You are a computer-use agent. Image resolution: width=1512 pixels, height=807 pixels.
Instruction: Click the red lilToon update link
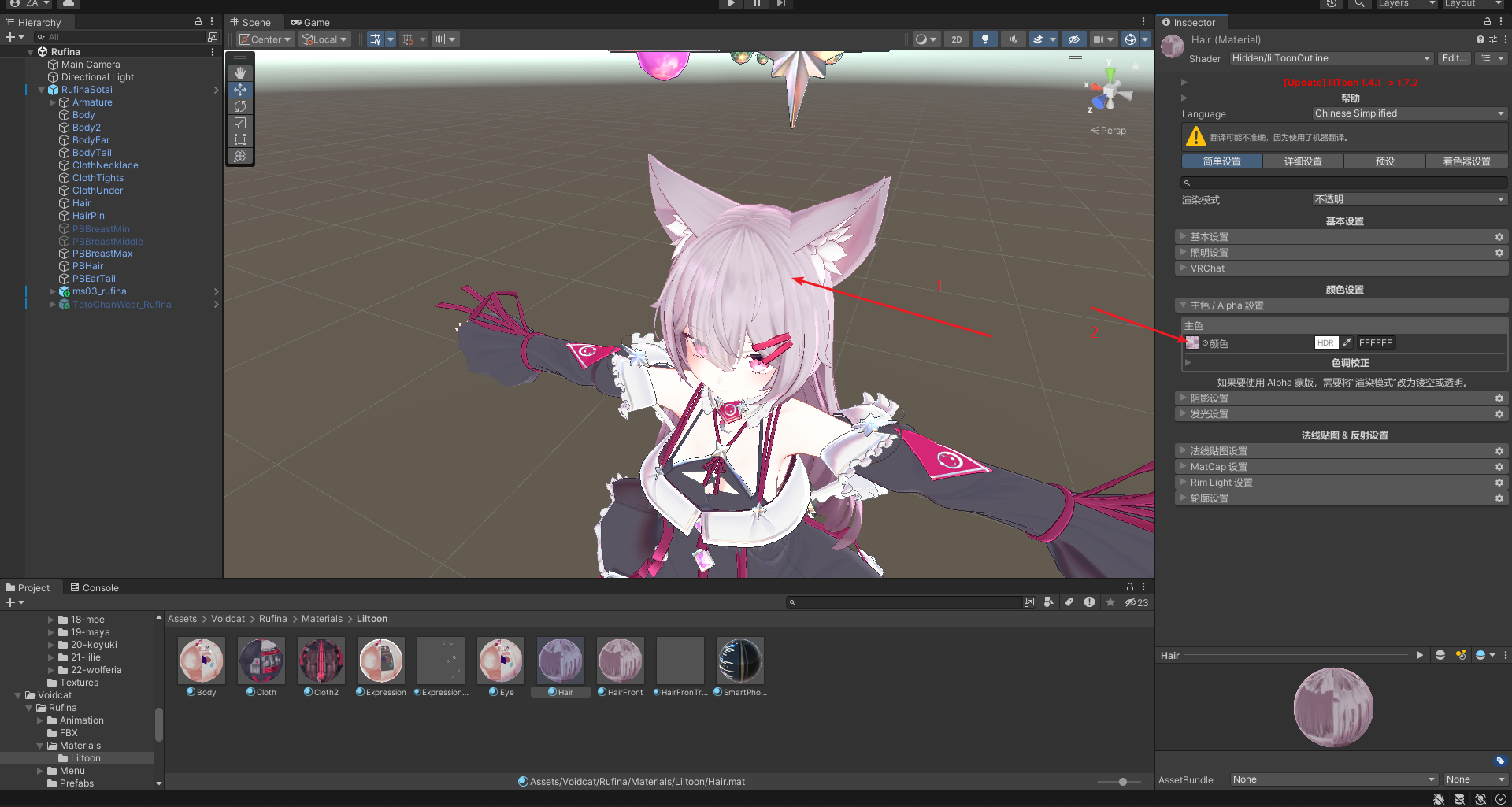click(x=1350, y=83)
